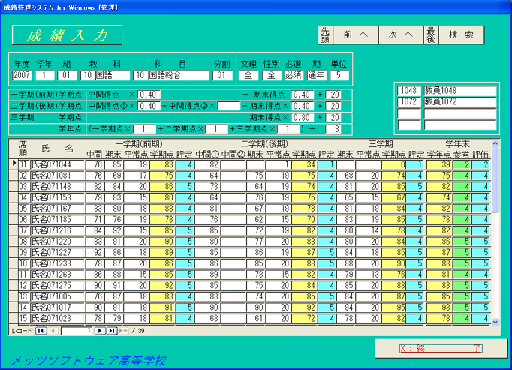
Task: Click yellow first-term 学期点 cell in 氏名071081 row
Action: pos(162,175)
